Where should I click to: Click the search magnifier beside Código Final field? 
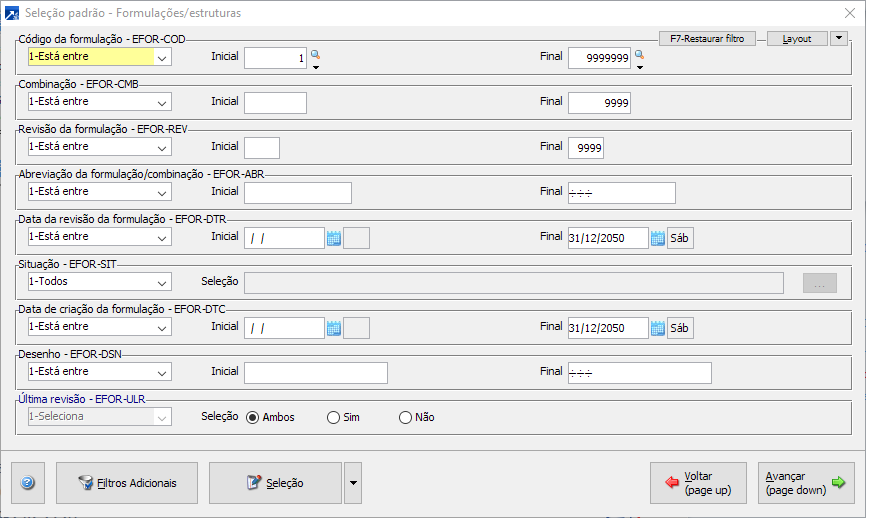point(639,54)
